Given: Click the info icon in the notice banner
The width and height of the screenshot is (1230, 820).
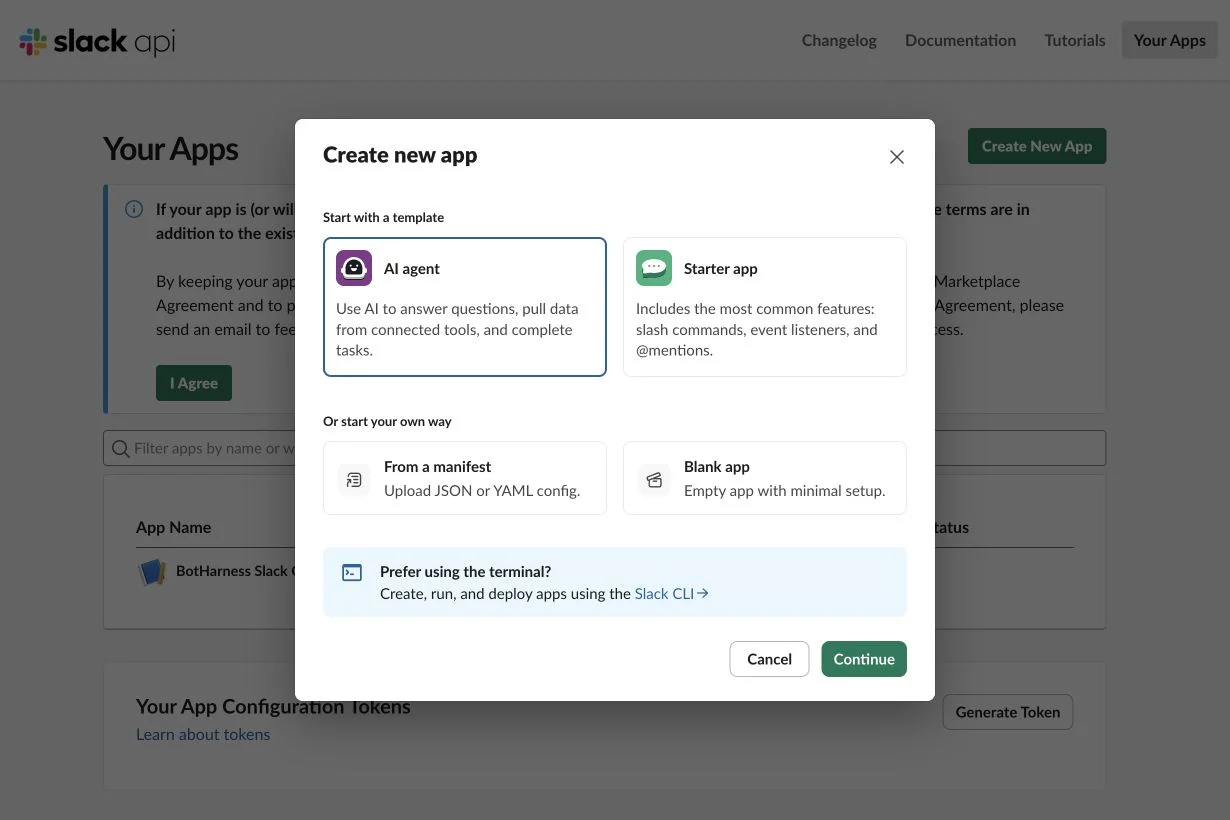Looking at the screenshot, I should point(133,209).
